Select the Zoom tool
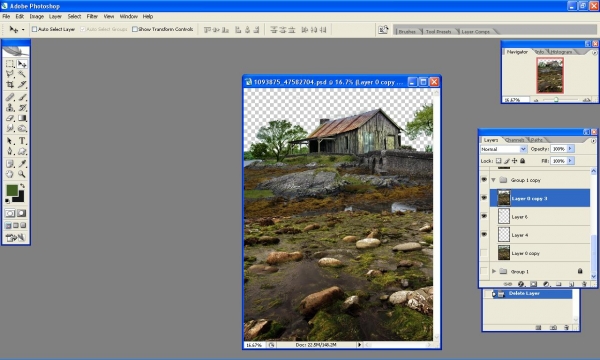Viewport: 600px width, 360px height. [x=22, y=174]
